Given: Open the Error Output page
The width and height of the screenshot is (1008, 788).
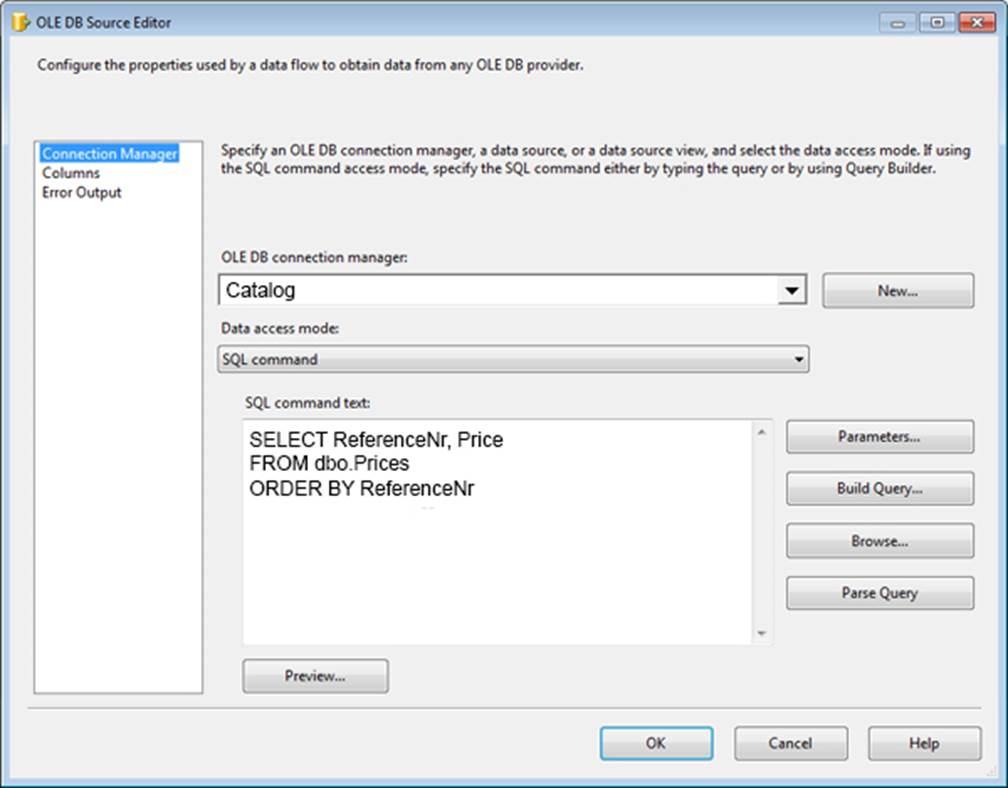Looking at the screenshot, I should [82, 192].
